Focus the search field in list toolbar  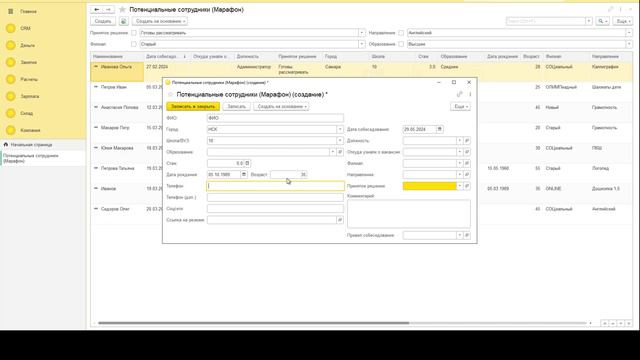click(546, 21)
